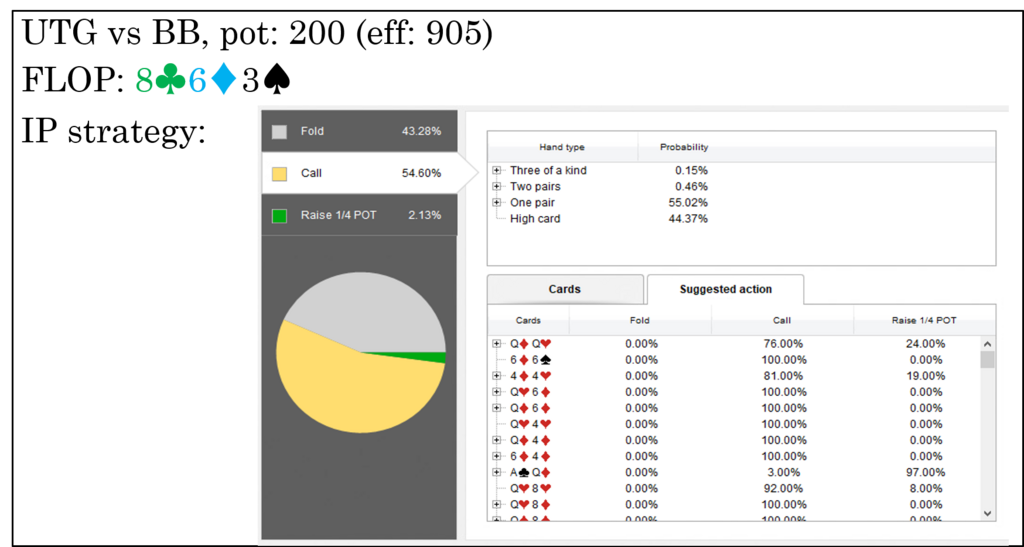Sort by the Probability column header
The image size is (1024, 547).
(x=684, y=147)
